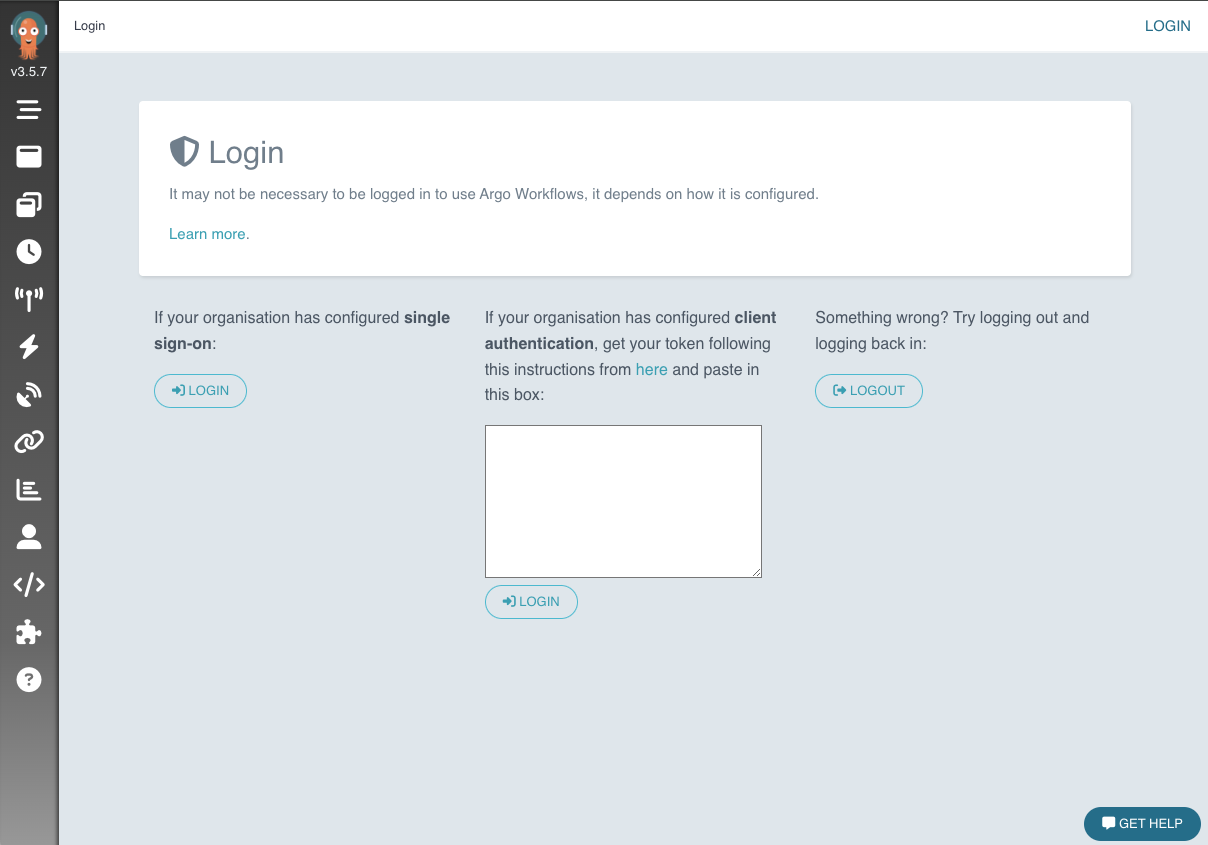Select the Sensors sidebar icon
Image resolution: width=1208 pixels, height=845 pixels.
(29, 394)
